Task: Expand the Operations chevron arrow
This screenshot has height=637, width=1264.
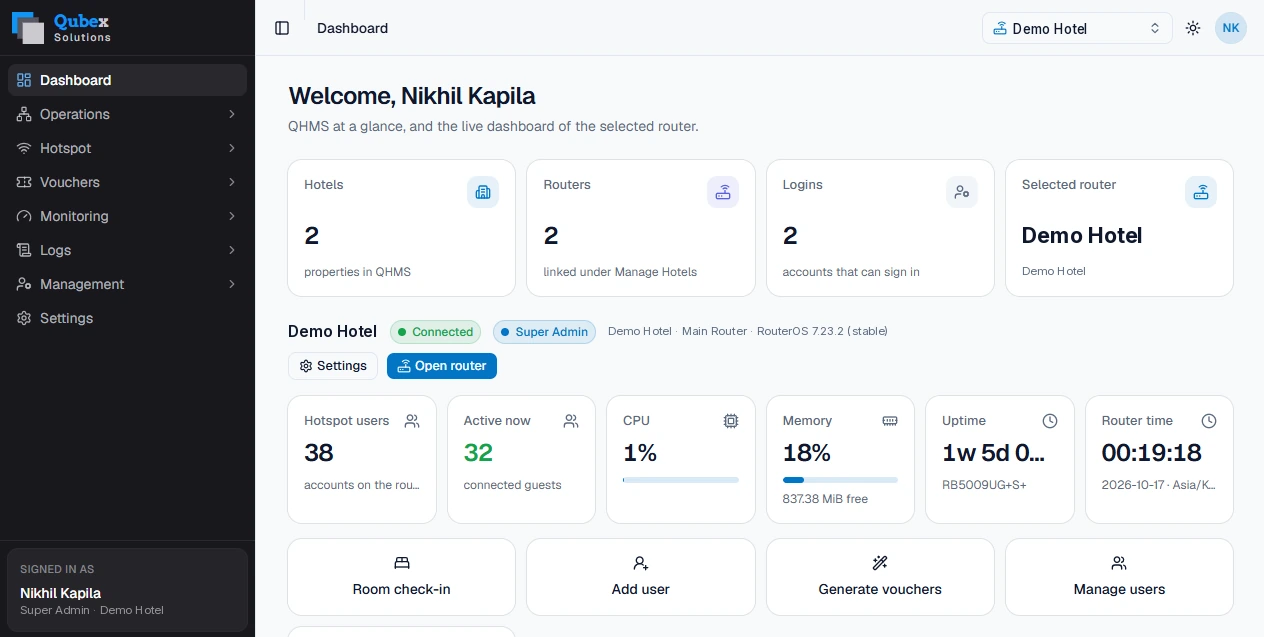Action: click(x=231, y=114)
